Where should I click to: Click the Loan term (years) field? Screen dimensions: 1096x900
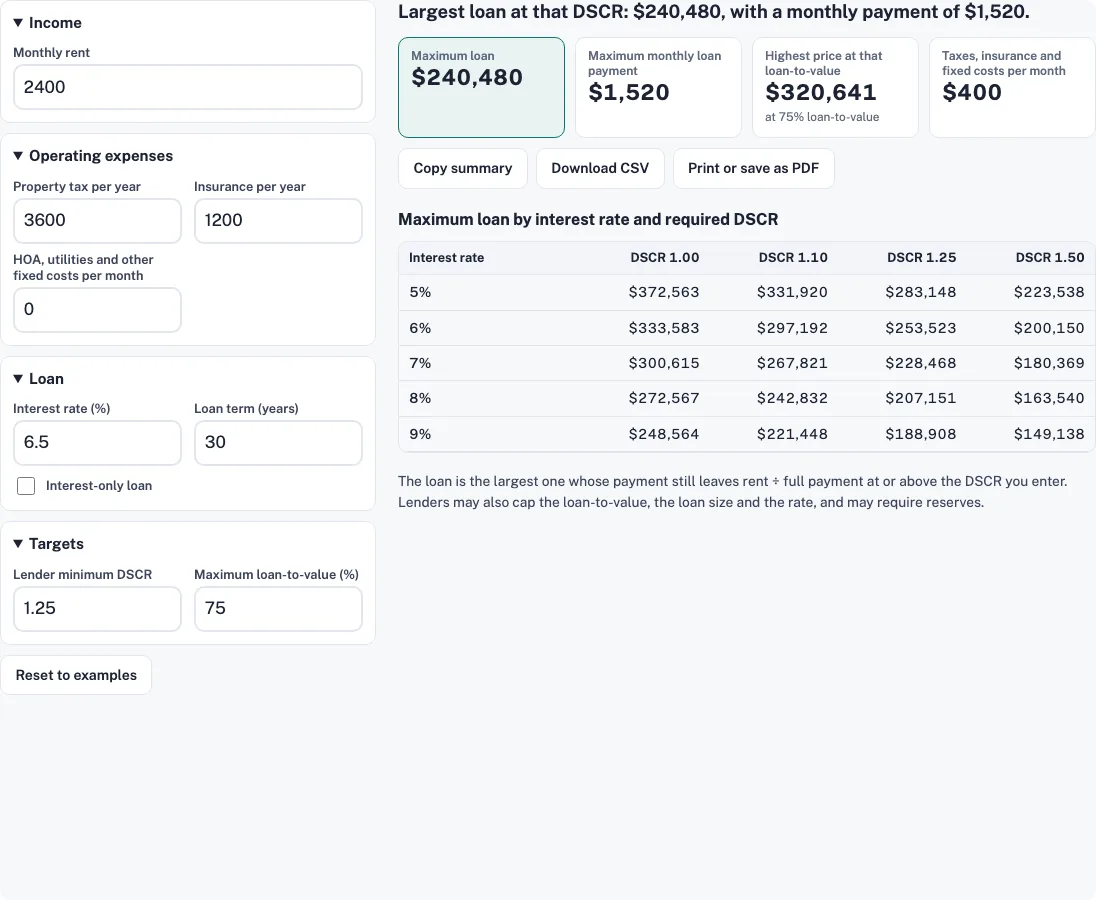[x=278, y=442]
